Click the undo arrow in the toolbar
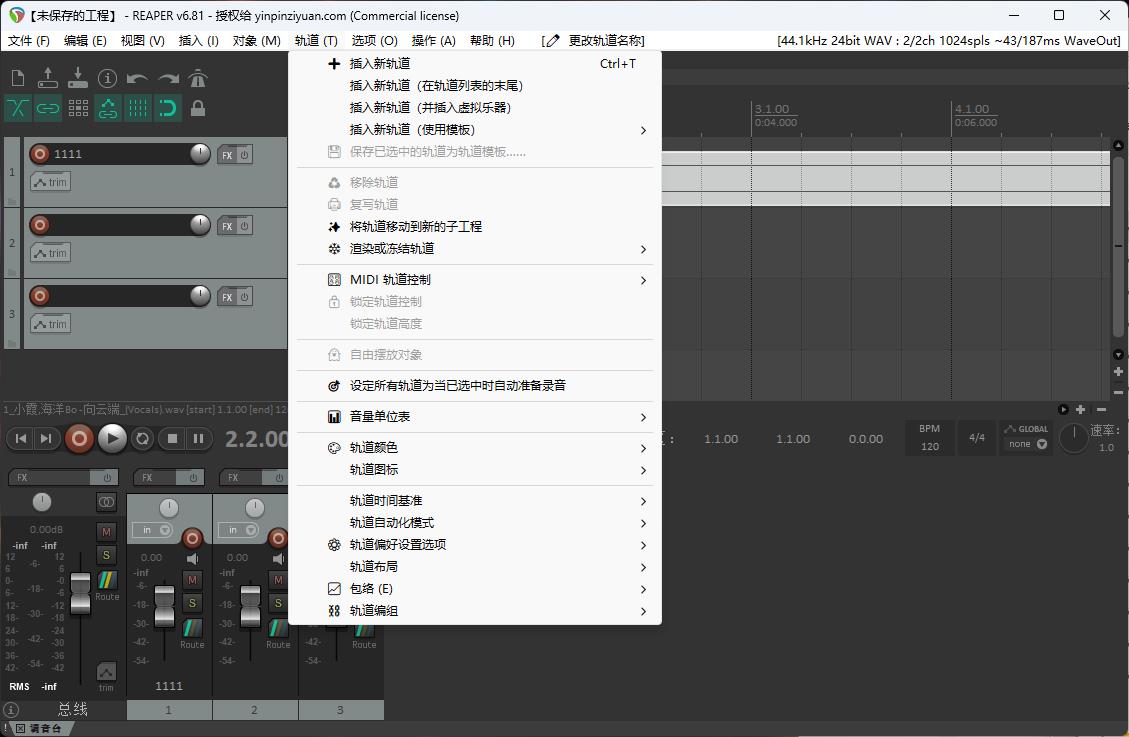1129x737 pixels. (x=137, y=78)
